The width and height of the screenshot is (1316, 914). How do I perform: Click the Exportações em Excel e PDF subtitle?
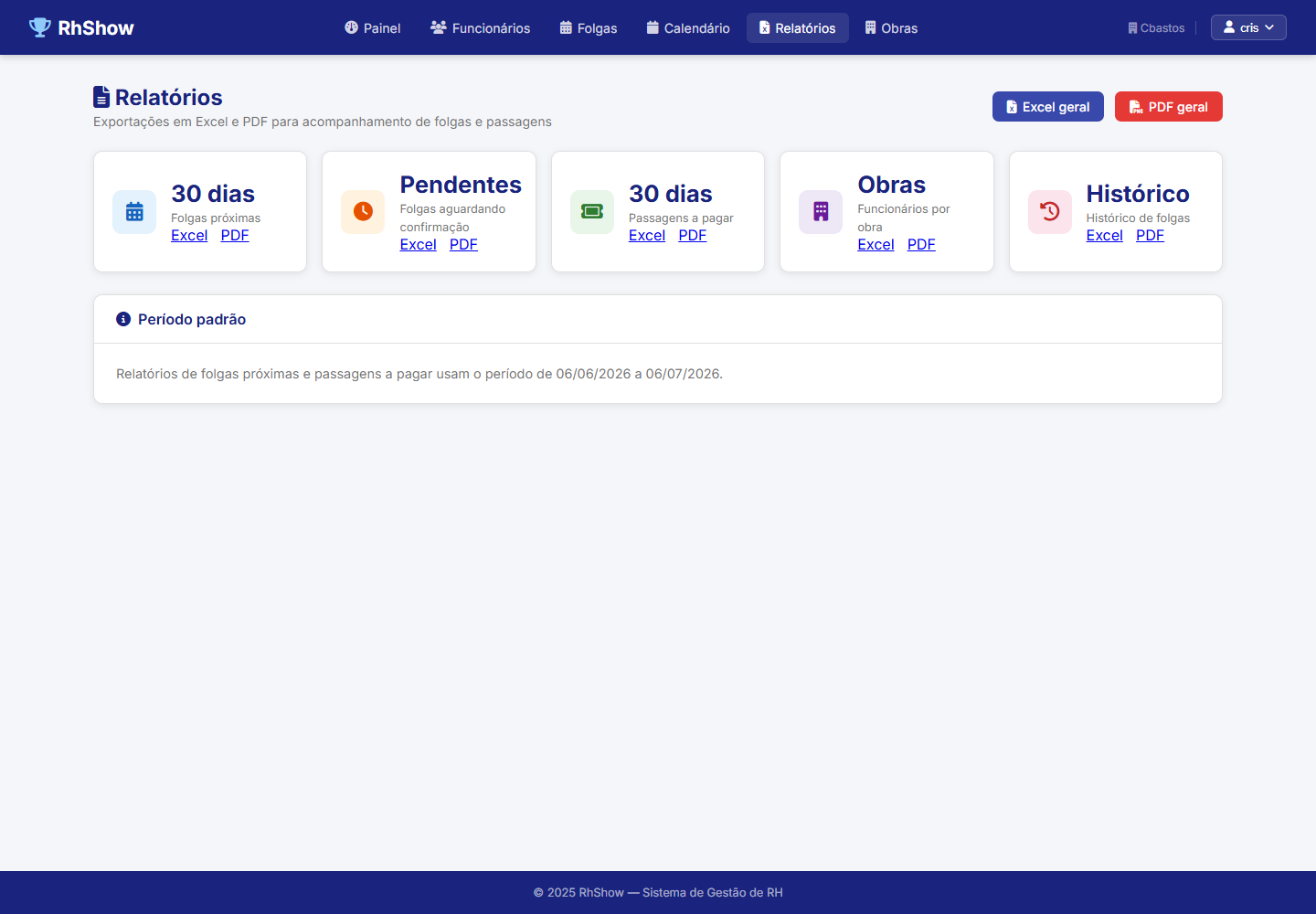323,122
